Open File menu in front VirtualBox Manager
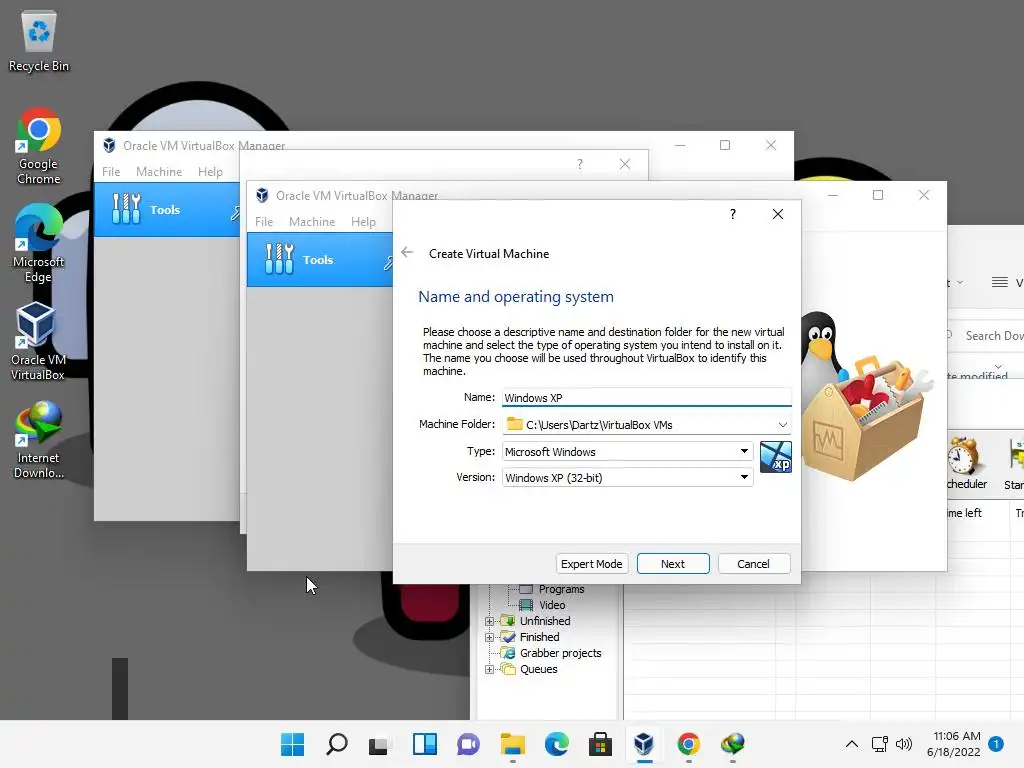Viewport: 1024px width, 768px height. [264, 221]
